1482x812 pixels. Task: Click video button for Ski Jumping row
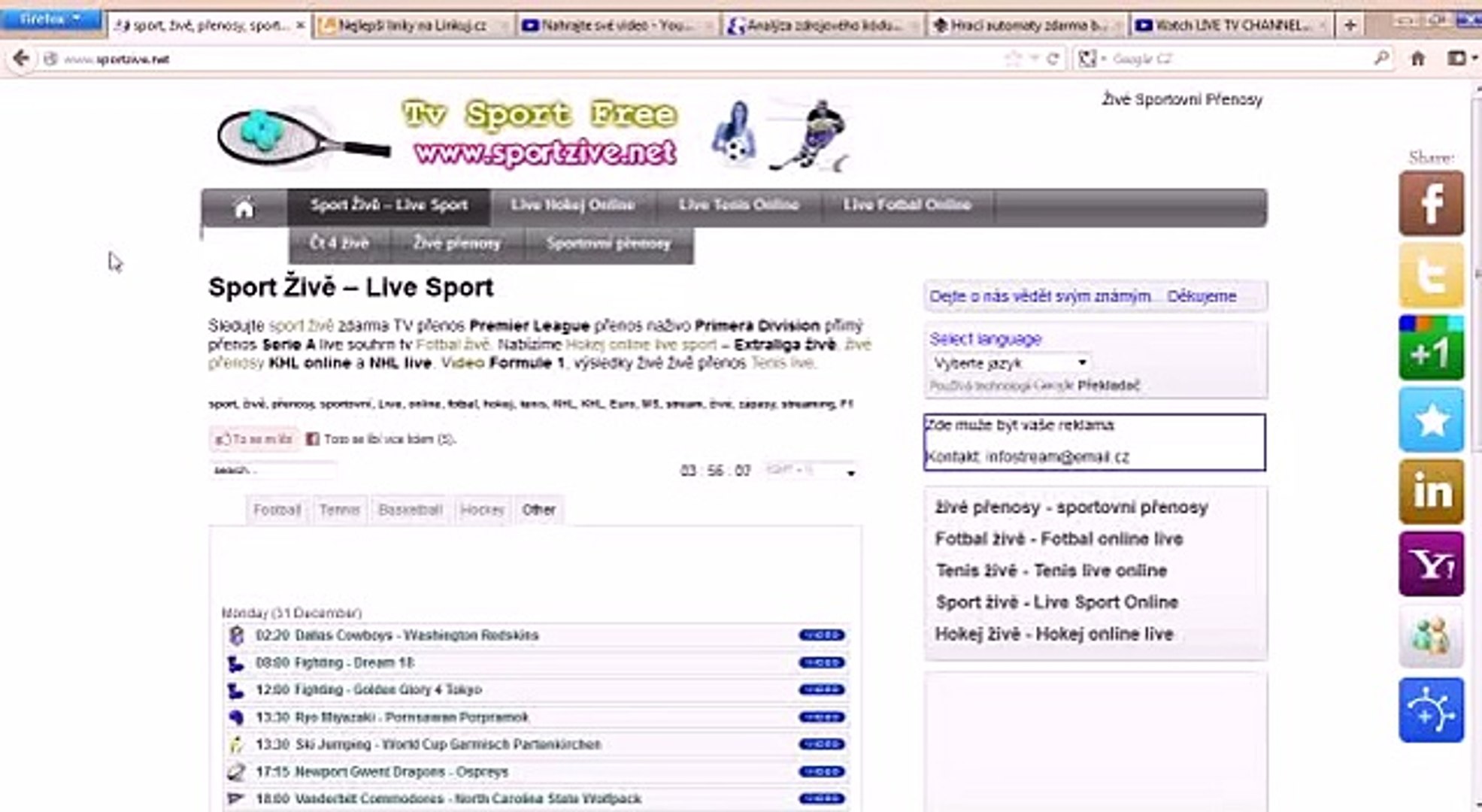[822, 744]
